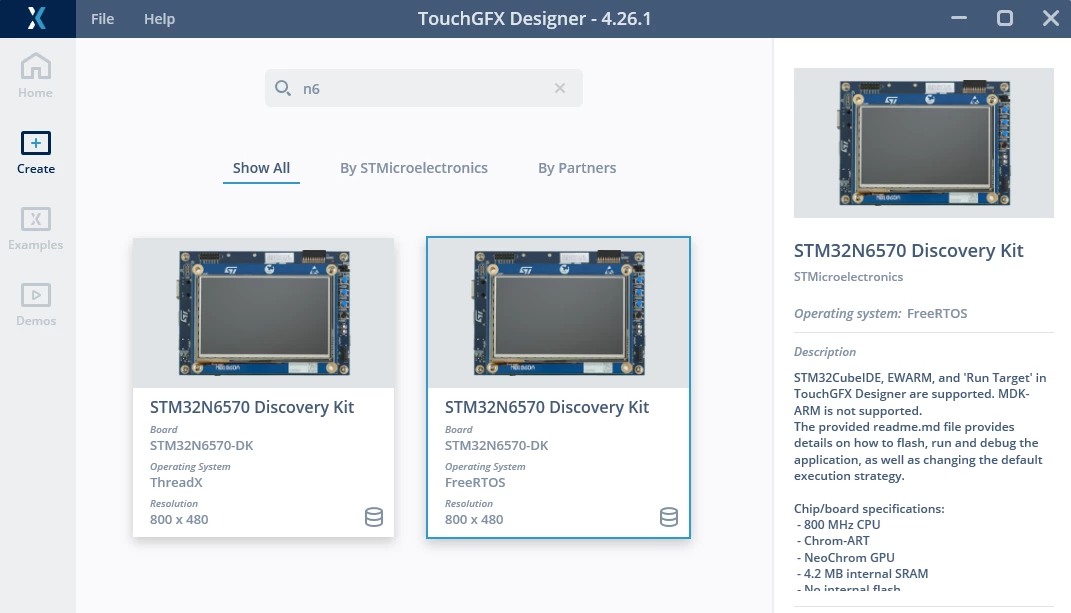Click 800 x 480 on the ThreadX card

179,519
